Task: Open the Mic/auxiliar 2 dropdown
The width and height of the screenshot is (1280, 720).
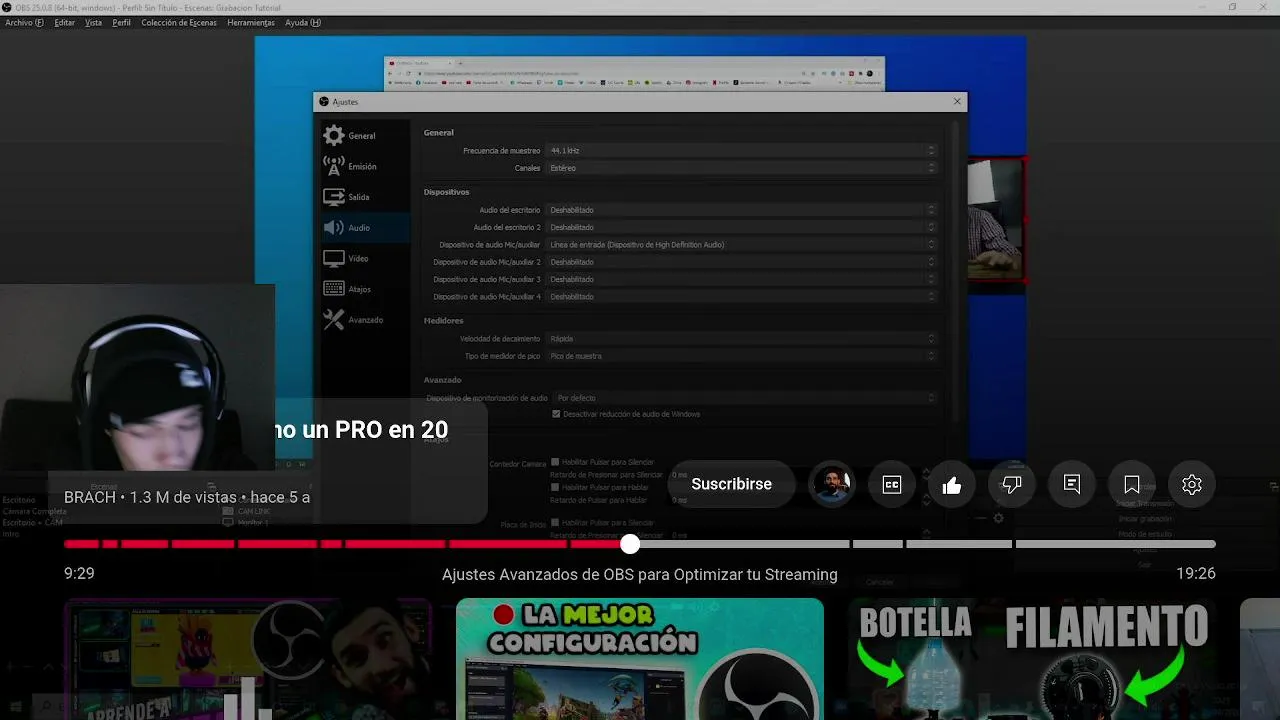Action: 741,262
